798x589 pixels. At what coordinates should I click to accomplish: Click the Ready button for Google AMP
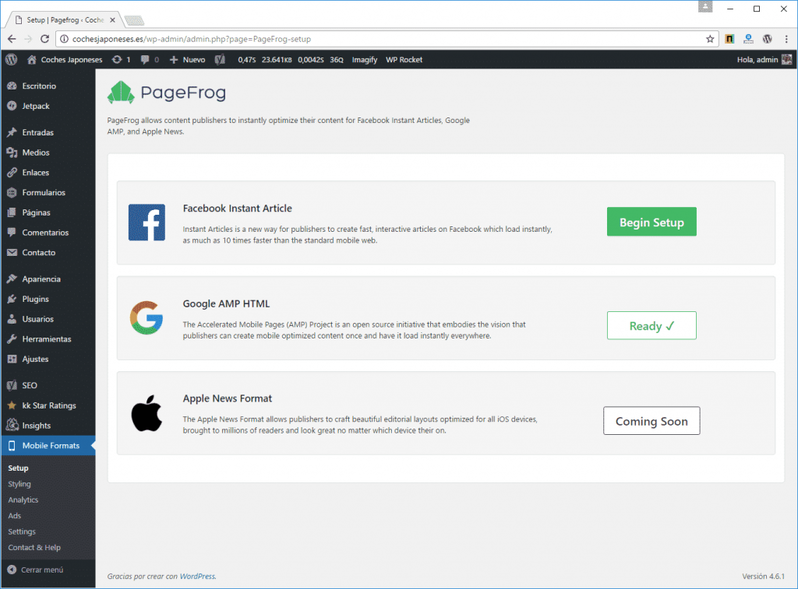[x=651, y=325]
